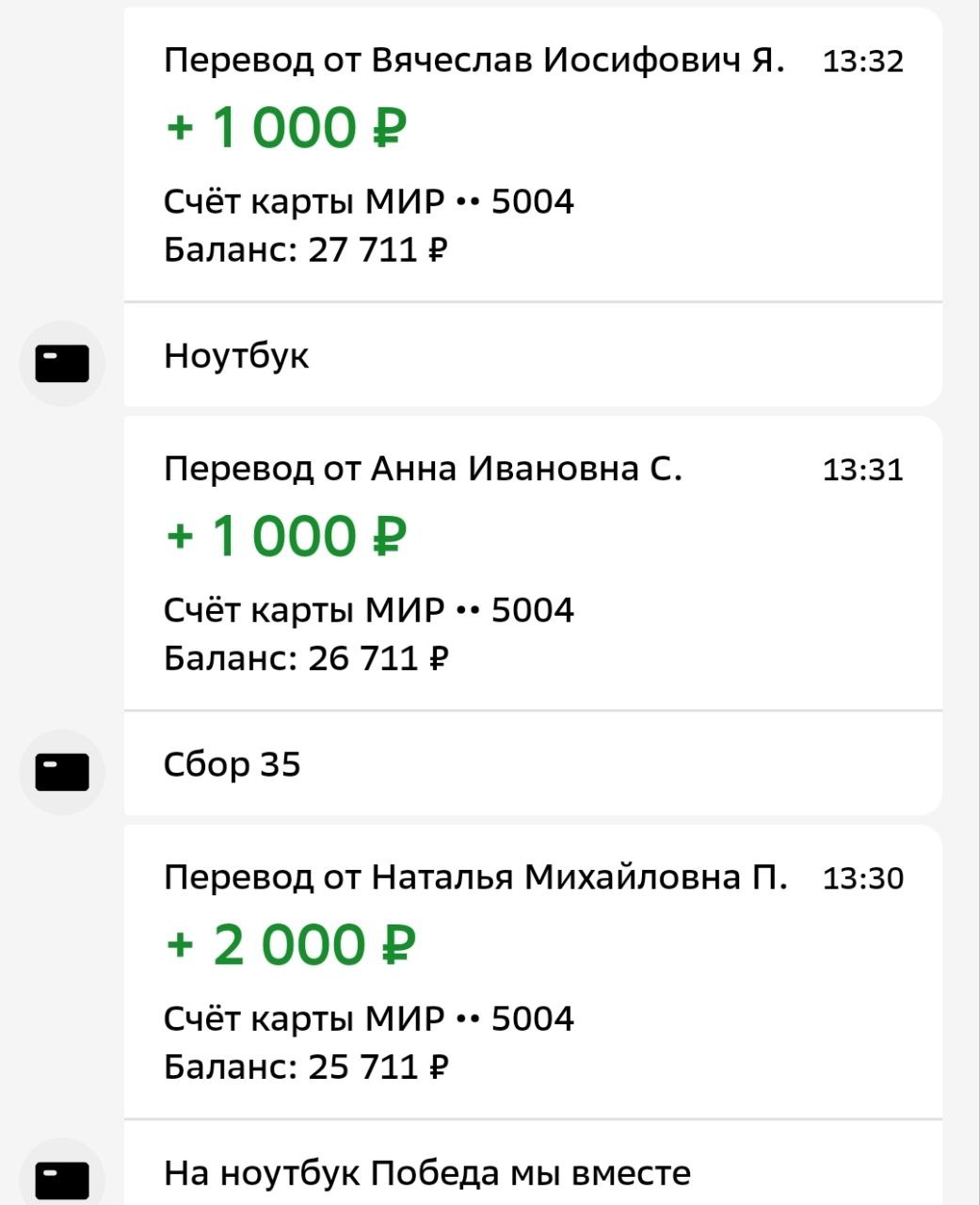980x1205 pixels.
Task: Tap the МИР card account in Наталья's transfer
Action: point(368,1019)
